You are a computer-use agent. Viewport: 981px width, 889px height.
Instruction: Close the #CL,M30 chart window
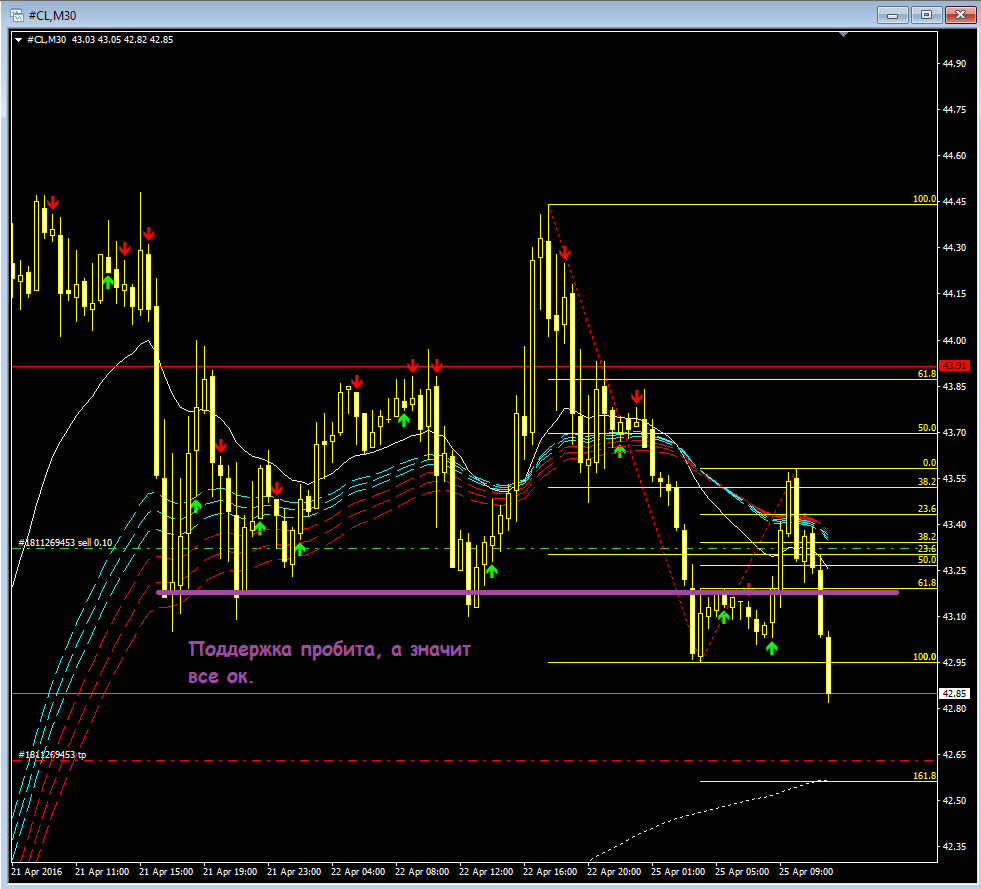point(960,15)
